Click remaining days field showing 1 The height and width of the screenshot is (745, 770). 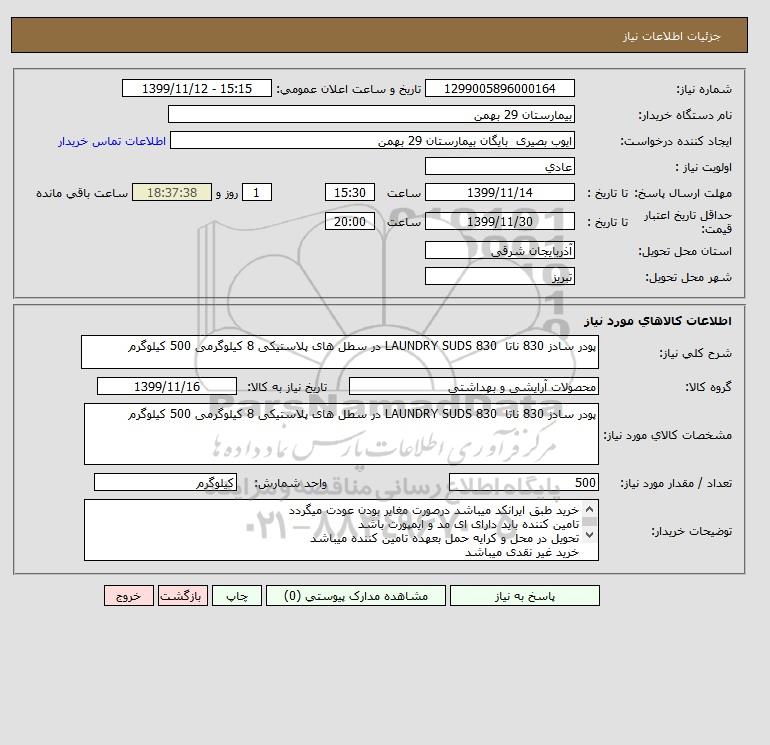pos(256,193)
